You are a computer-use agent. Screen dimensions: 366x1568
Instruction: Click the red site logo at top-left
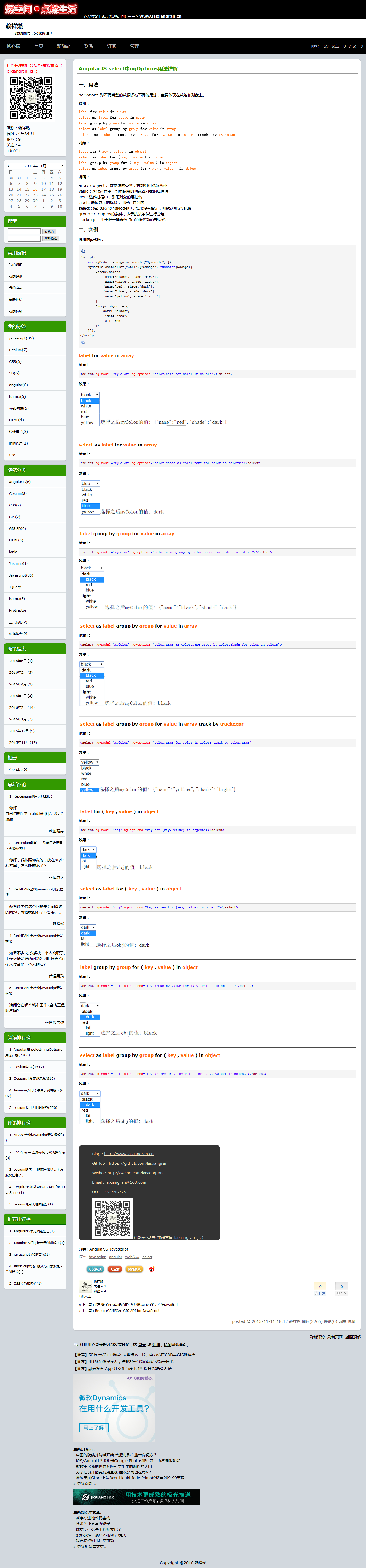40,9
